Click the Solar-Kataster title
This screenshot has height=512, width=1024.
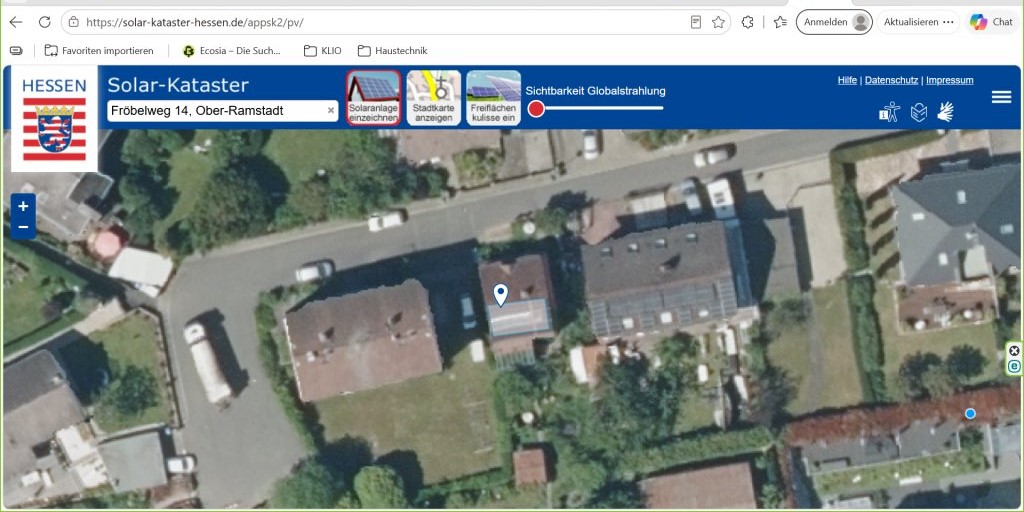tap(178, 85)
